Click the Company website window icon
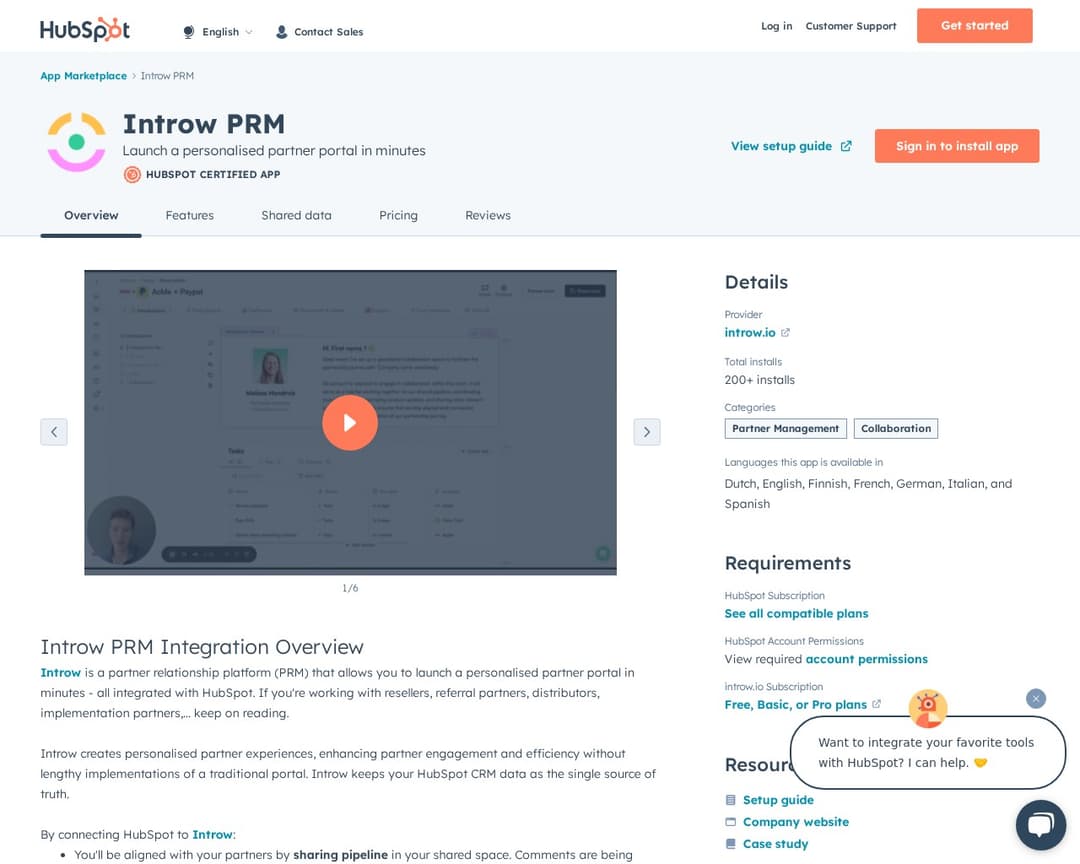The width and height of the screenshot is (1080, 864). pos(731,822)
